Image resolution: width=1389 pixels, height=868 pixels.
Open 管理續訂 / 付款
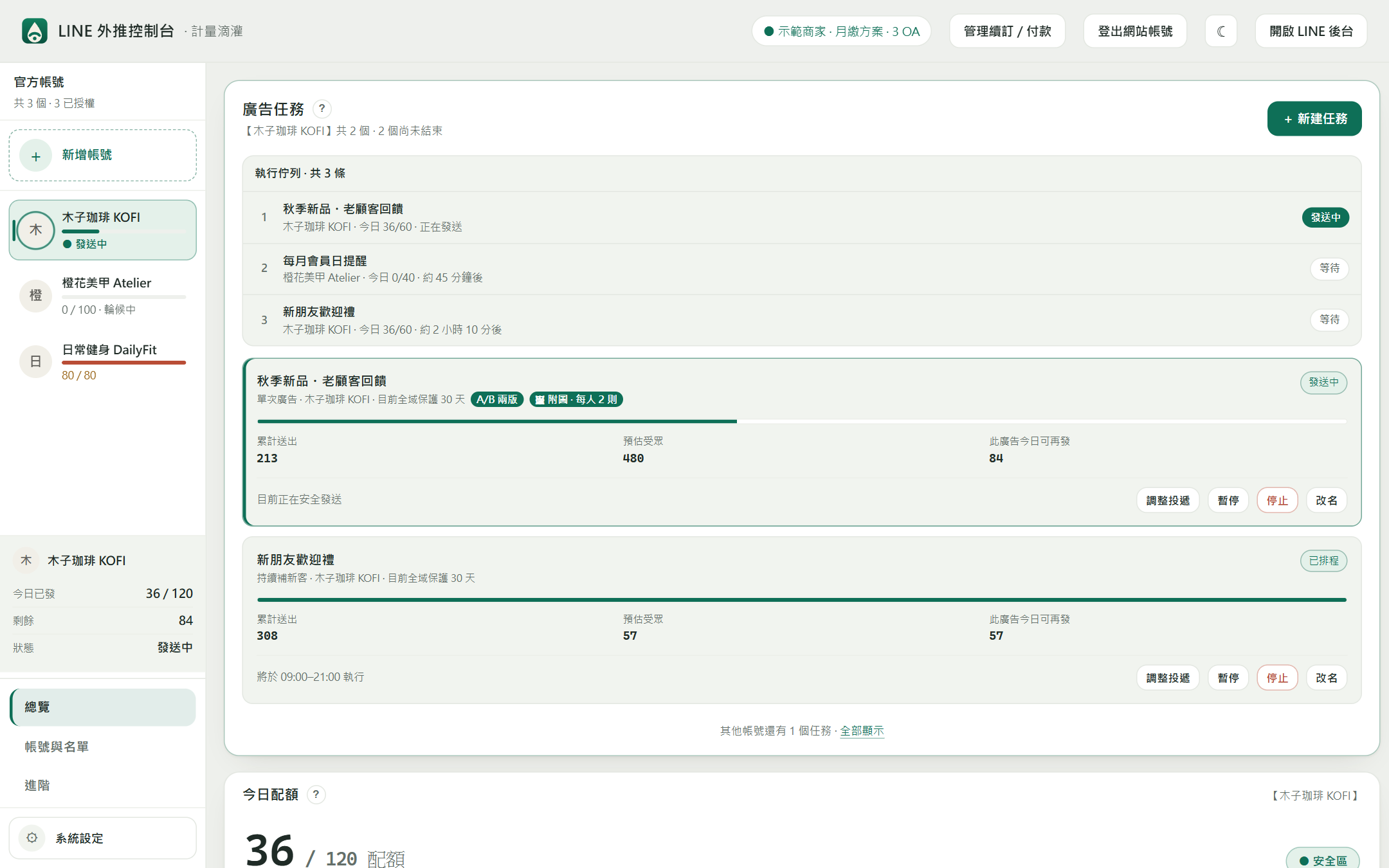pyautogui.click(x=1007, y=31)
